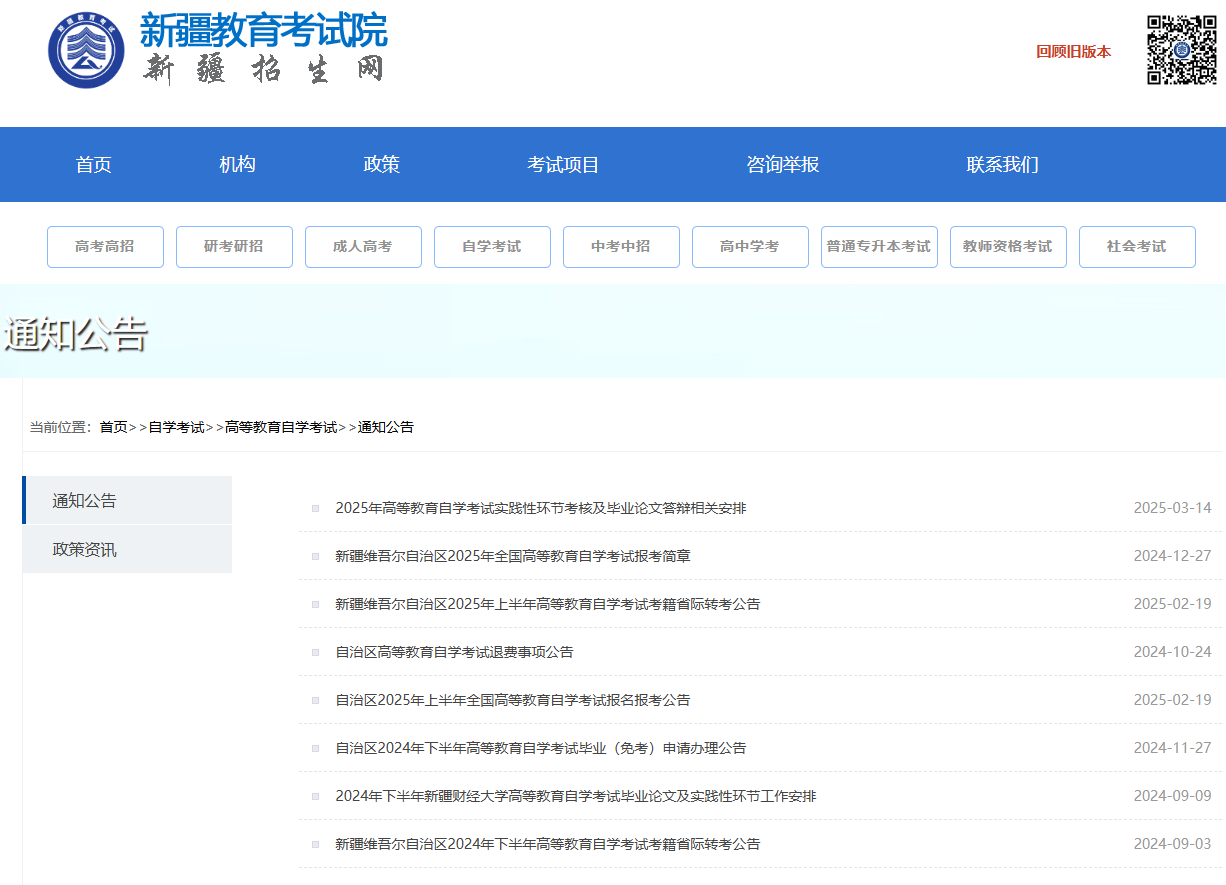Image resolution: width=1226 pixels, height=885 pixels.
Task: Open the 高考高招 section
Action: click(105, 246)
